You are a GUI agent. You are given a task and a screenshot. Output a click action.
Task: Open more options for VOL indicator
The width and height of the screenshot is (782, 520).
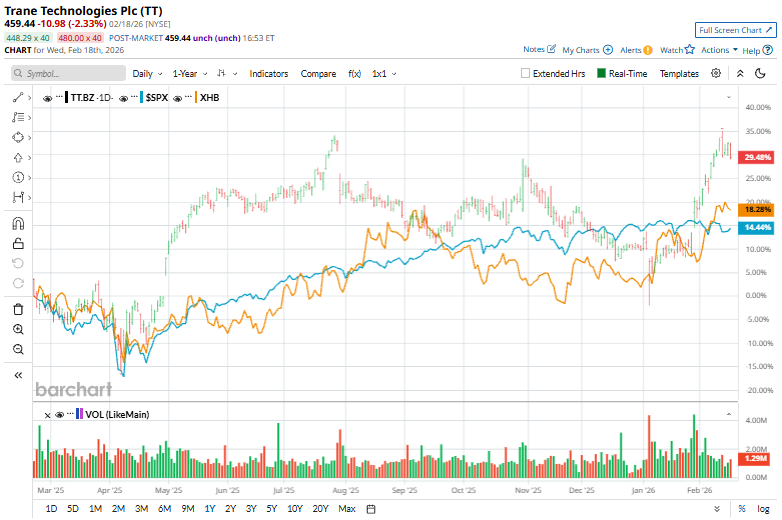pos(70,413)
